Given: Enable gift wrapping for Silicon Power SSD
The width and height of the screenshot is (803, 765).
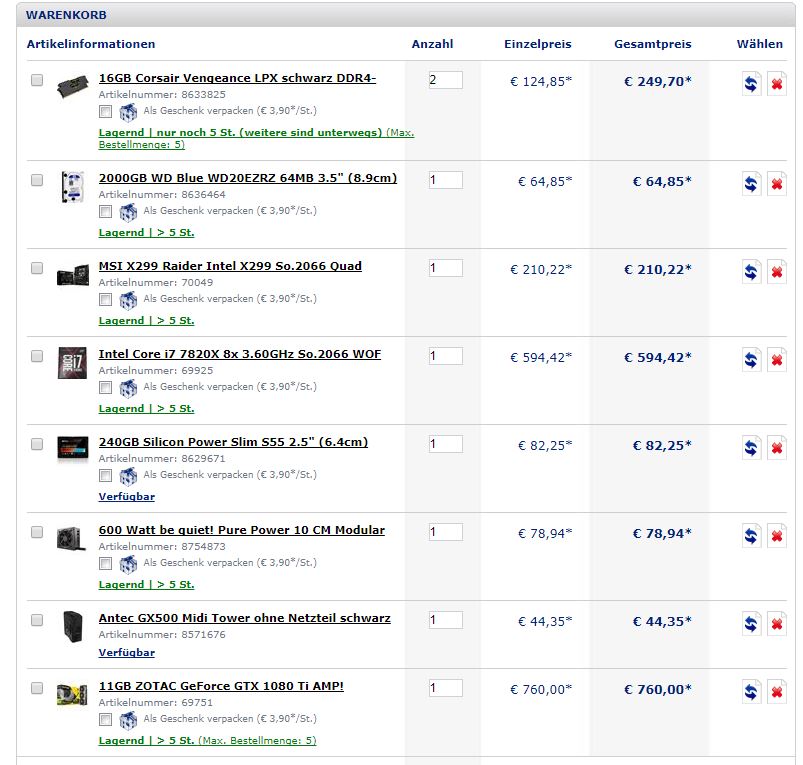Looking at the screenshot, I should click(105, 475).
